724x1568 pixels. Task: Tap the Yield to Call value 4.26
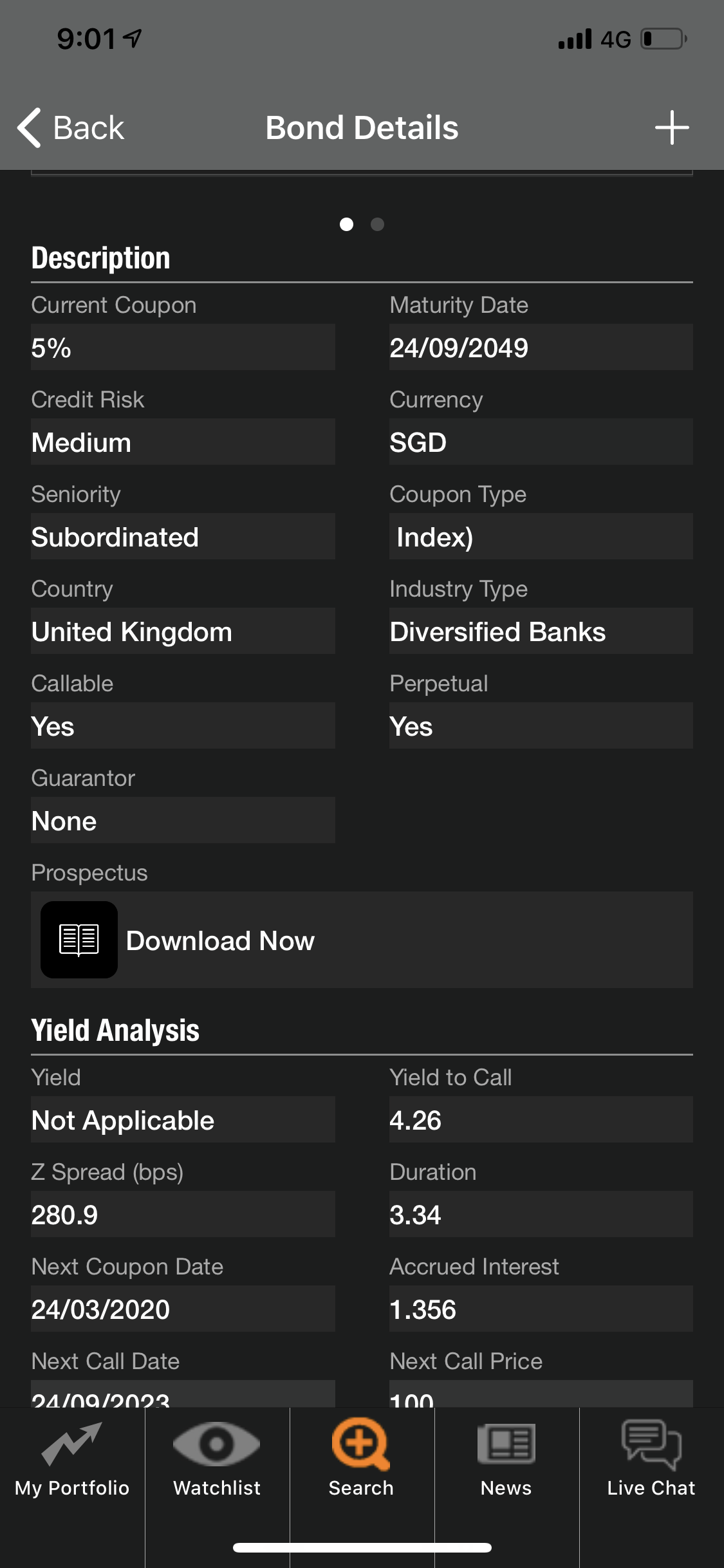(416, 1121)
